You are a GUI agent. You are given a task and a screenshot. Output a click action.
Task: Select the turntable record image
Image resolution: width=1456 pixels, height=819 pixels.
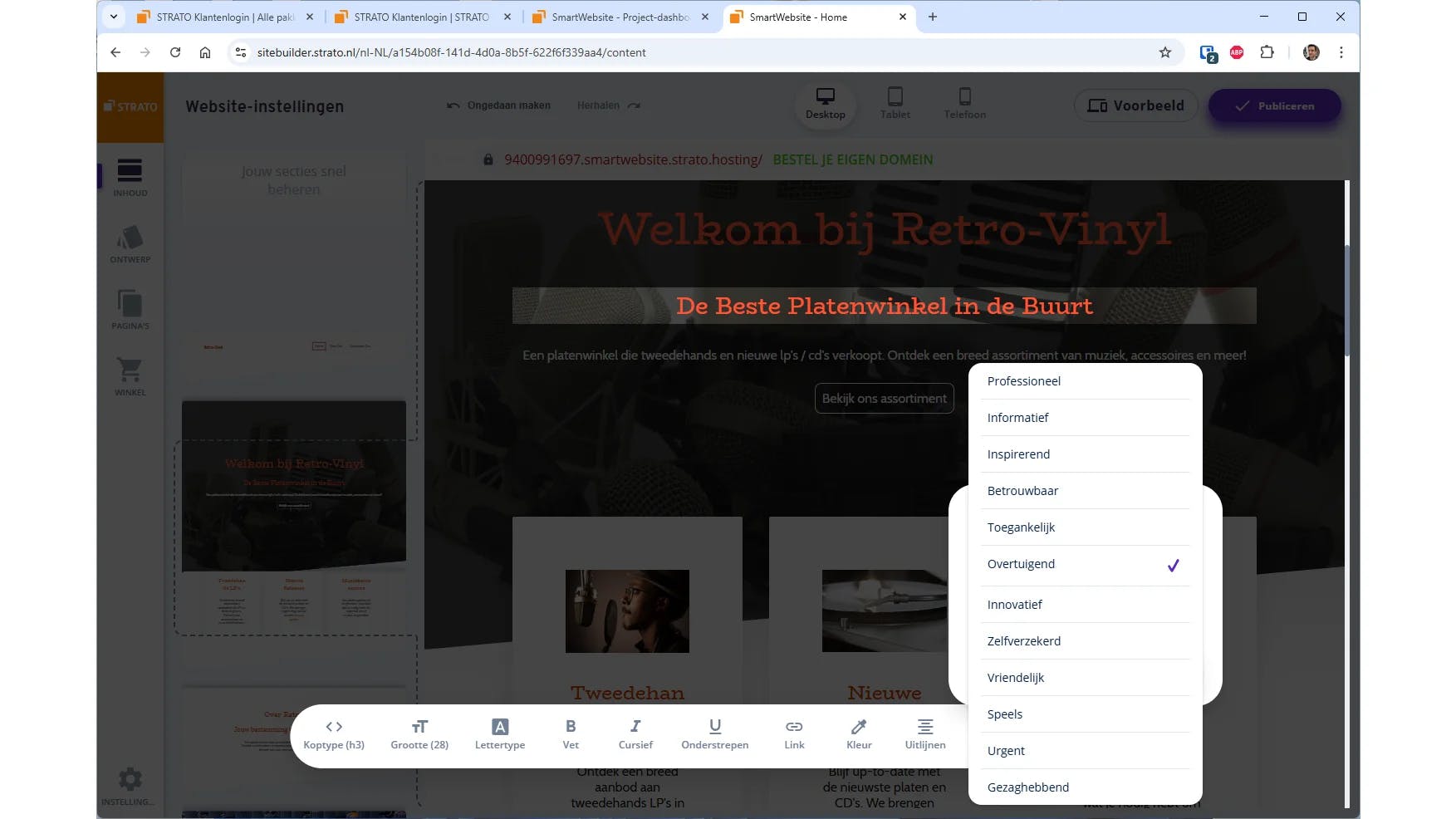coord(885,611)
